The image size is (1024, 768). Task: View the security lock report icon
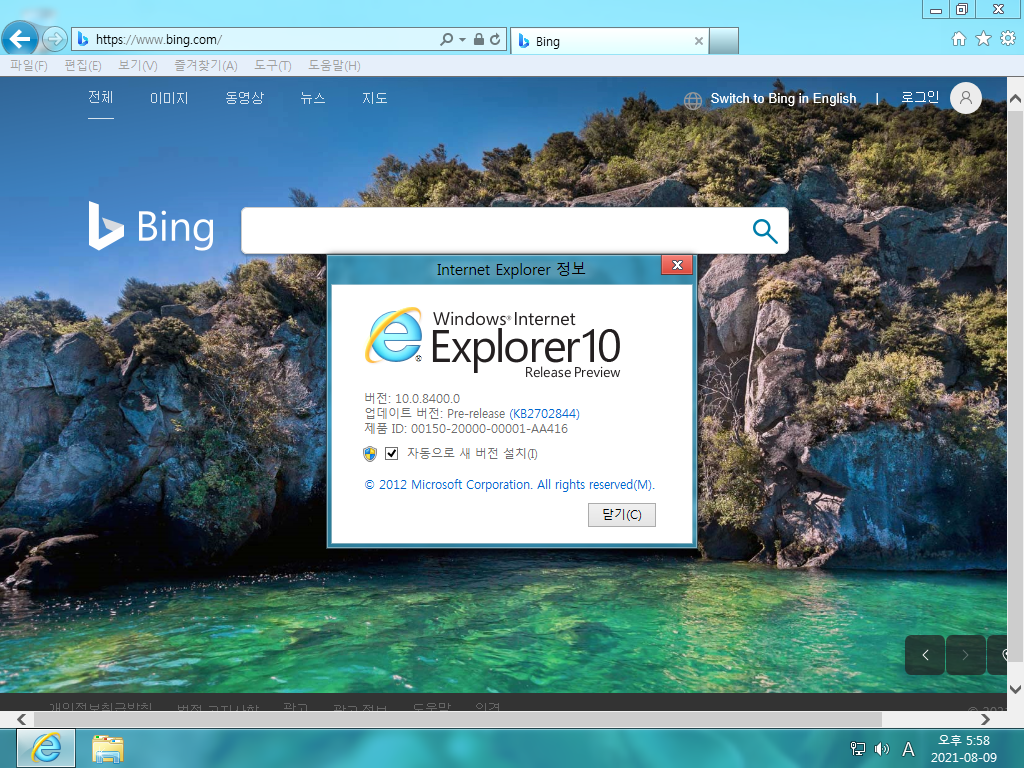479,39
